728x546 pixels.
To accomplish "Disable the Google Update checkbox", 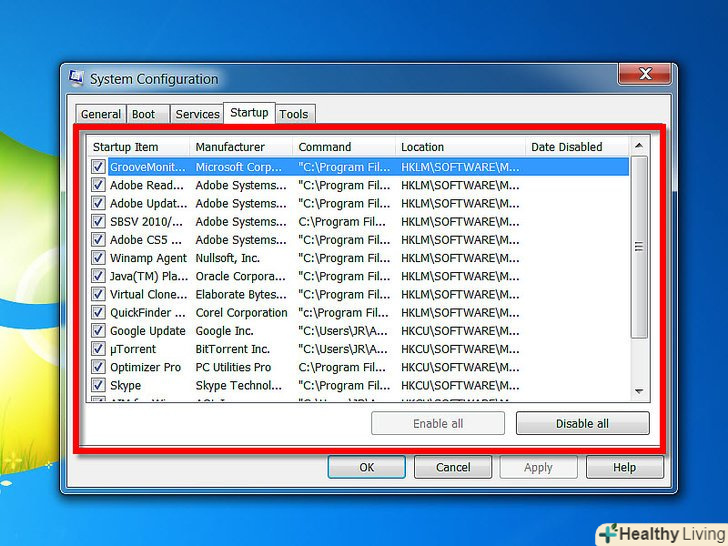I will 98,331.
